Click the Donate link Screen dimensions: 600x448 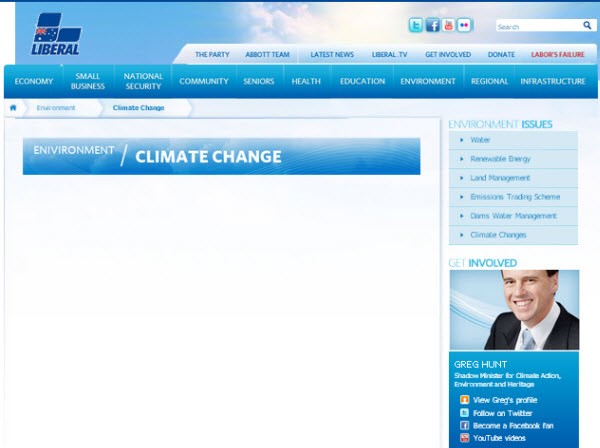point(501,54)
